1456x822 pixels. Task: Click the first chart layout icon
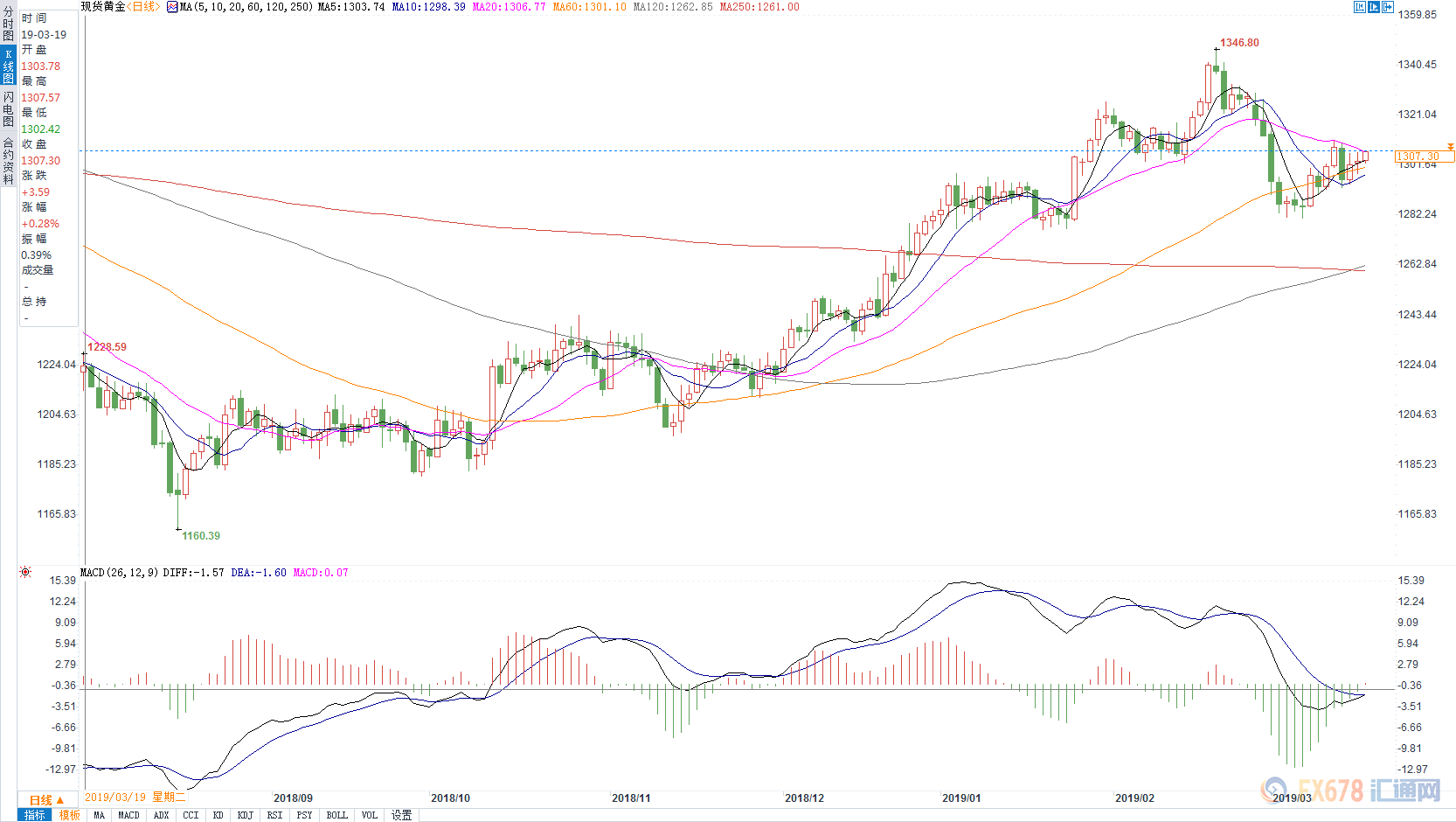[1360, 7]
